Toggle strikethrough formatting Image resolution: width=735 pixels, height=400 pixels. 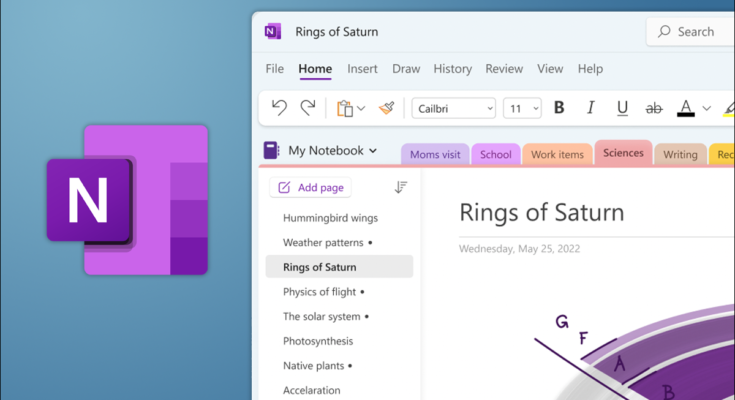click(x=654, y=108)
